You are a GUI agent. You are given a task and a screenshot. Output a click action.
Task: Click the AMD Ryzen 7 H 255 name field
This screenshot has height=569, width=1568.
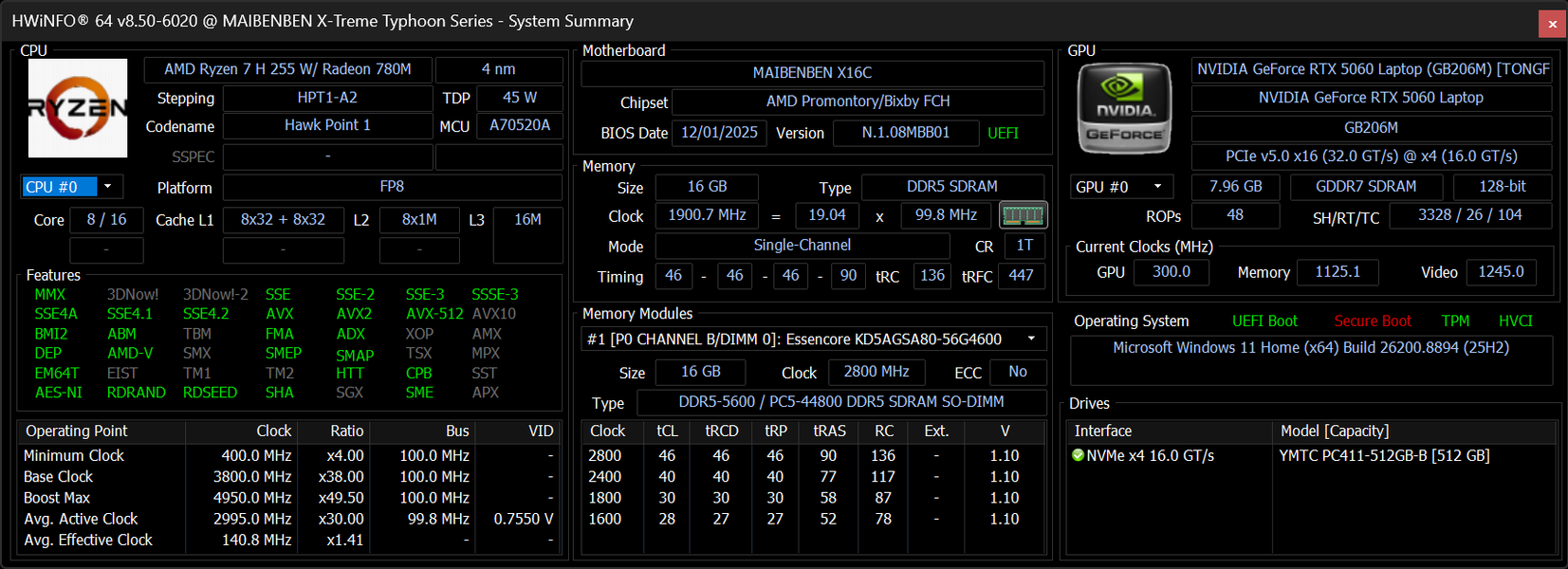[288, 69]
